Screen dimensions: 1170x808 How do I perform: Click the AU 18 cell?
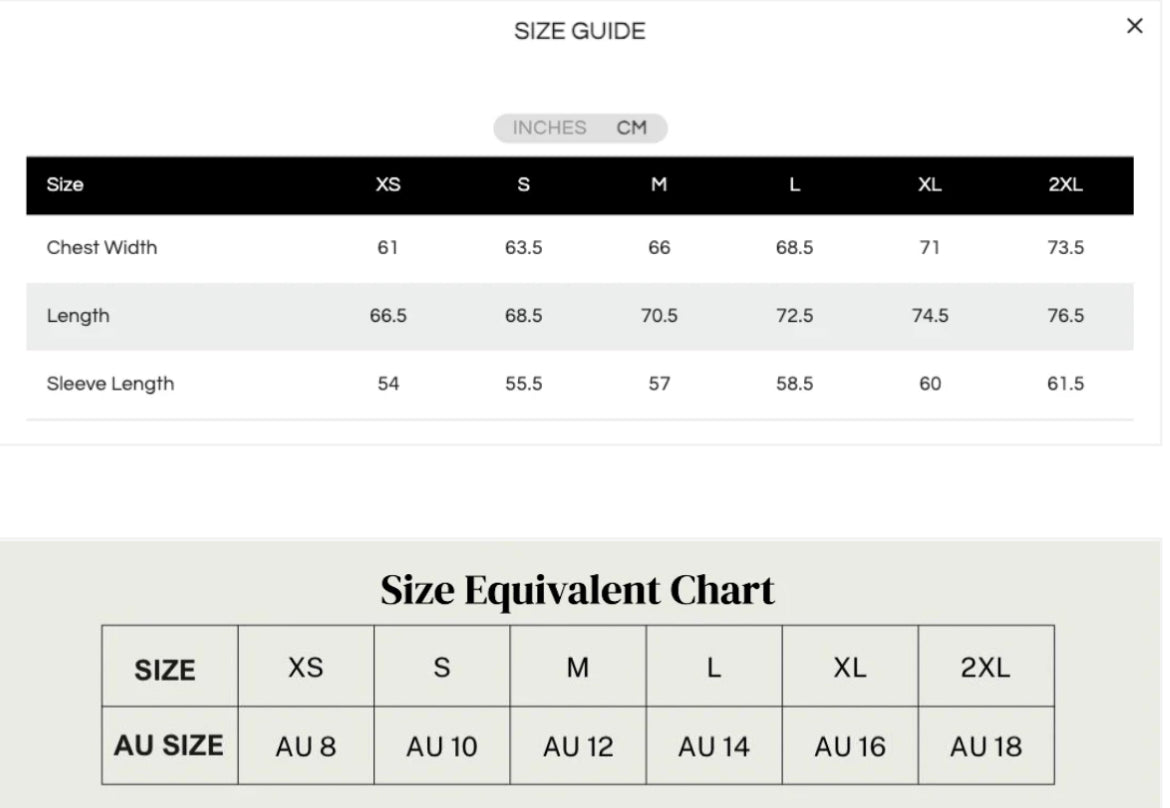point(986,746)
